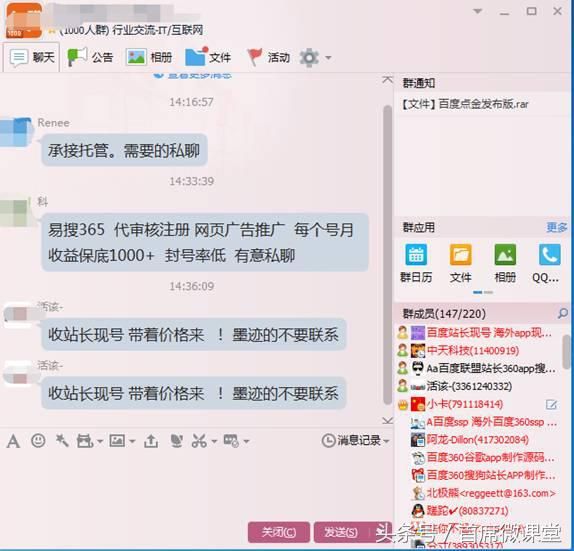
Task: Click Renee's avatar in the chat
Action: pos(15,132)
